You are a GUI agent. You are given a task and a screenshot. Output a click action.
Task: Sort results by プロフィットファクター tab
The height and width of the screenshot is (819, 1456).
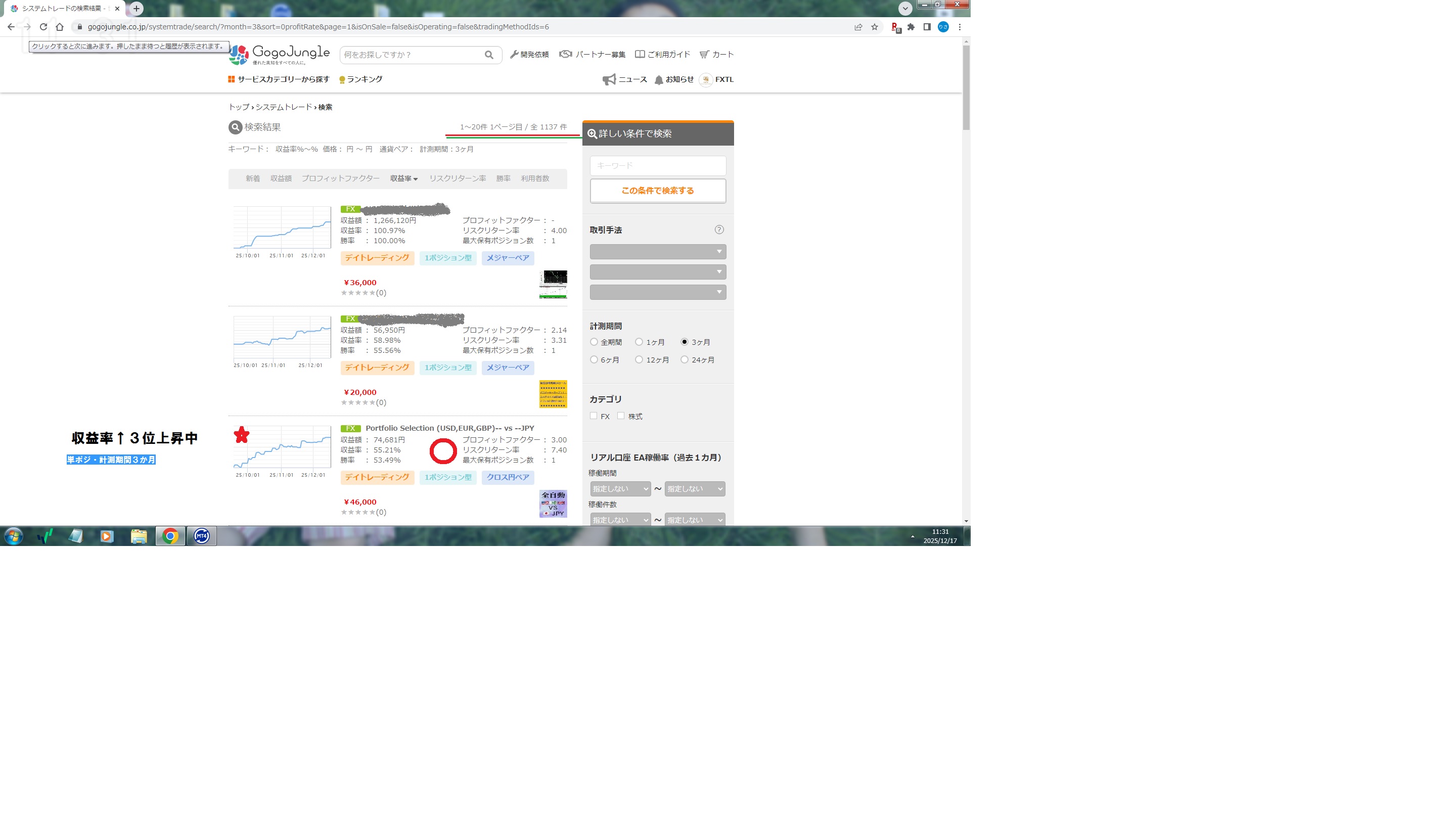pyautogui.click(x=340, y=178)
